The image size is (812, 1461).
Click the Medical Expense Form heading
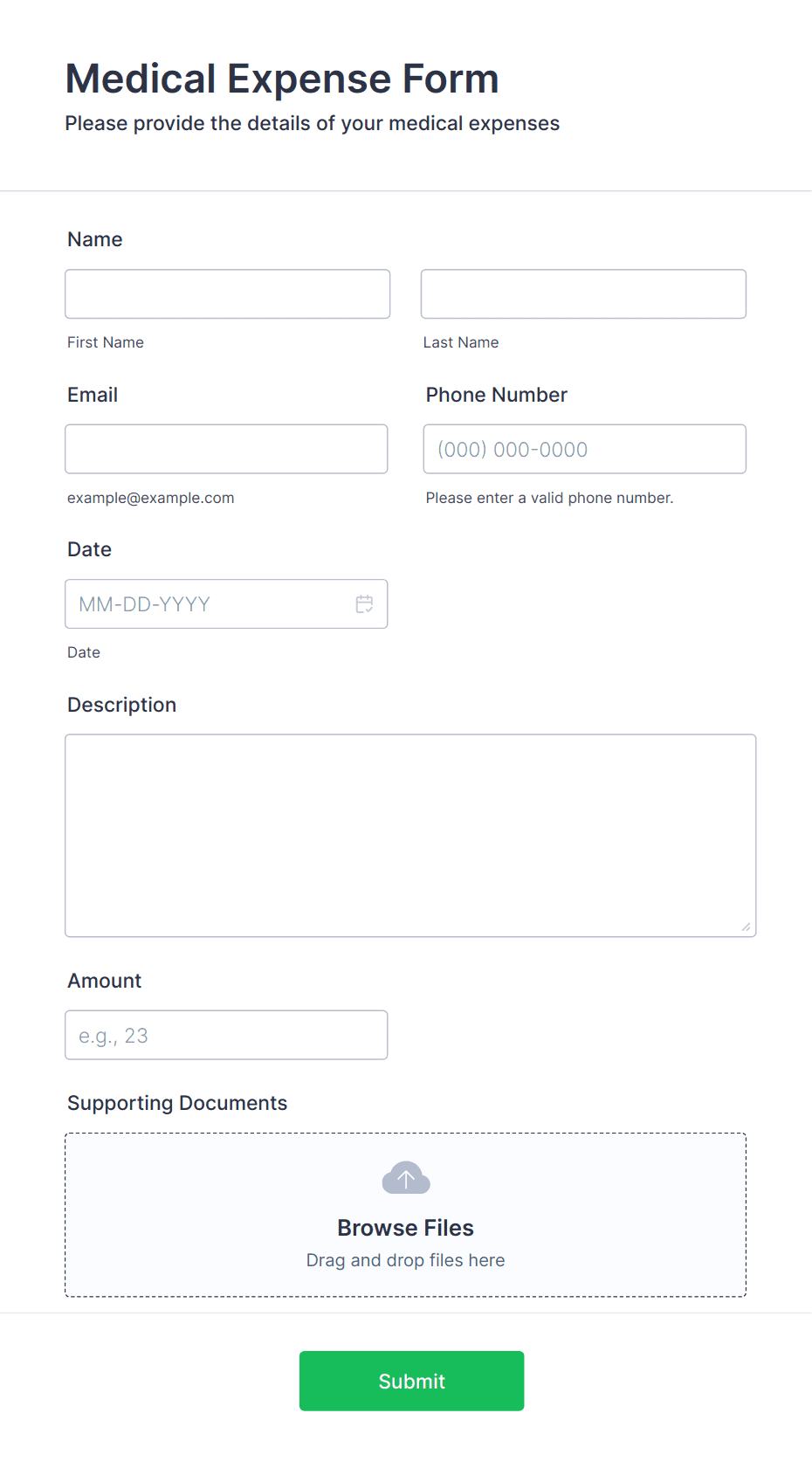(x=282, y=79)
